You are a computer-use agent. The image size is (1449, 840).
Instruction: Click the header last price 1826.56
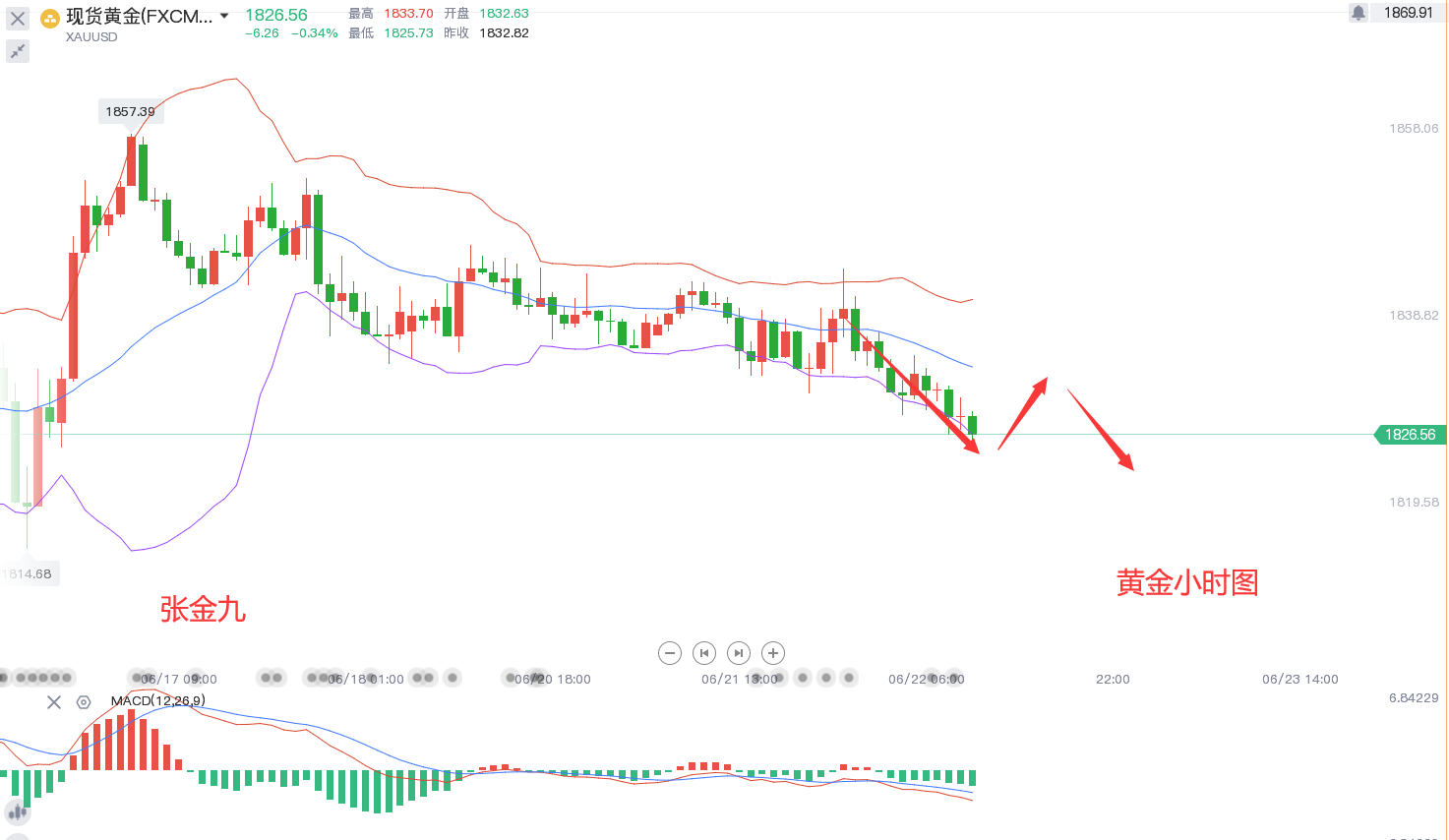[x=276, y=15]
